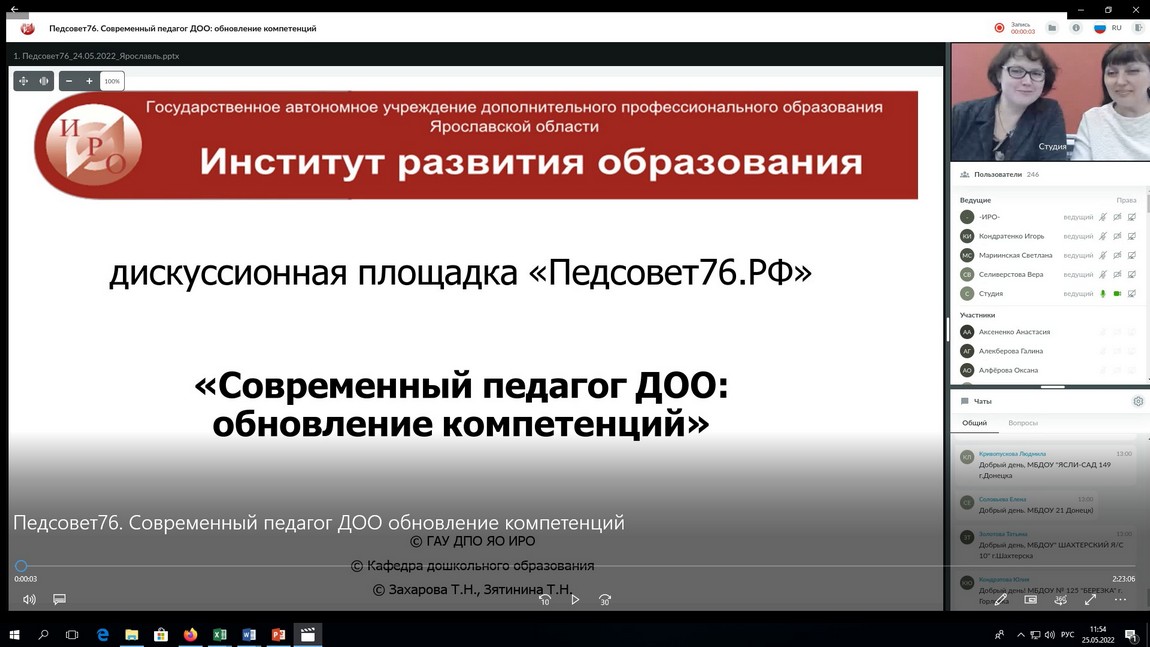
Task: Skip back 10 seconds in player
Action: pyautogui.click(x=544, y=599)
